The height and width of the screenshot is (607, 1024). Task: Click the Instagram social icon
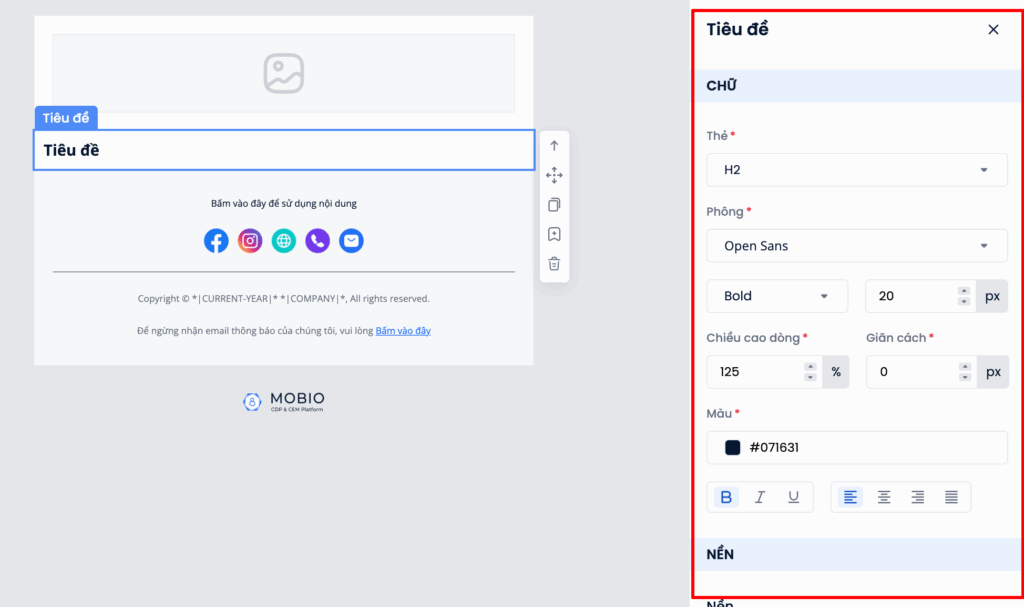pyautogui.click(x=250, y=241)
